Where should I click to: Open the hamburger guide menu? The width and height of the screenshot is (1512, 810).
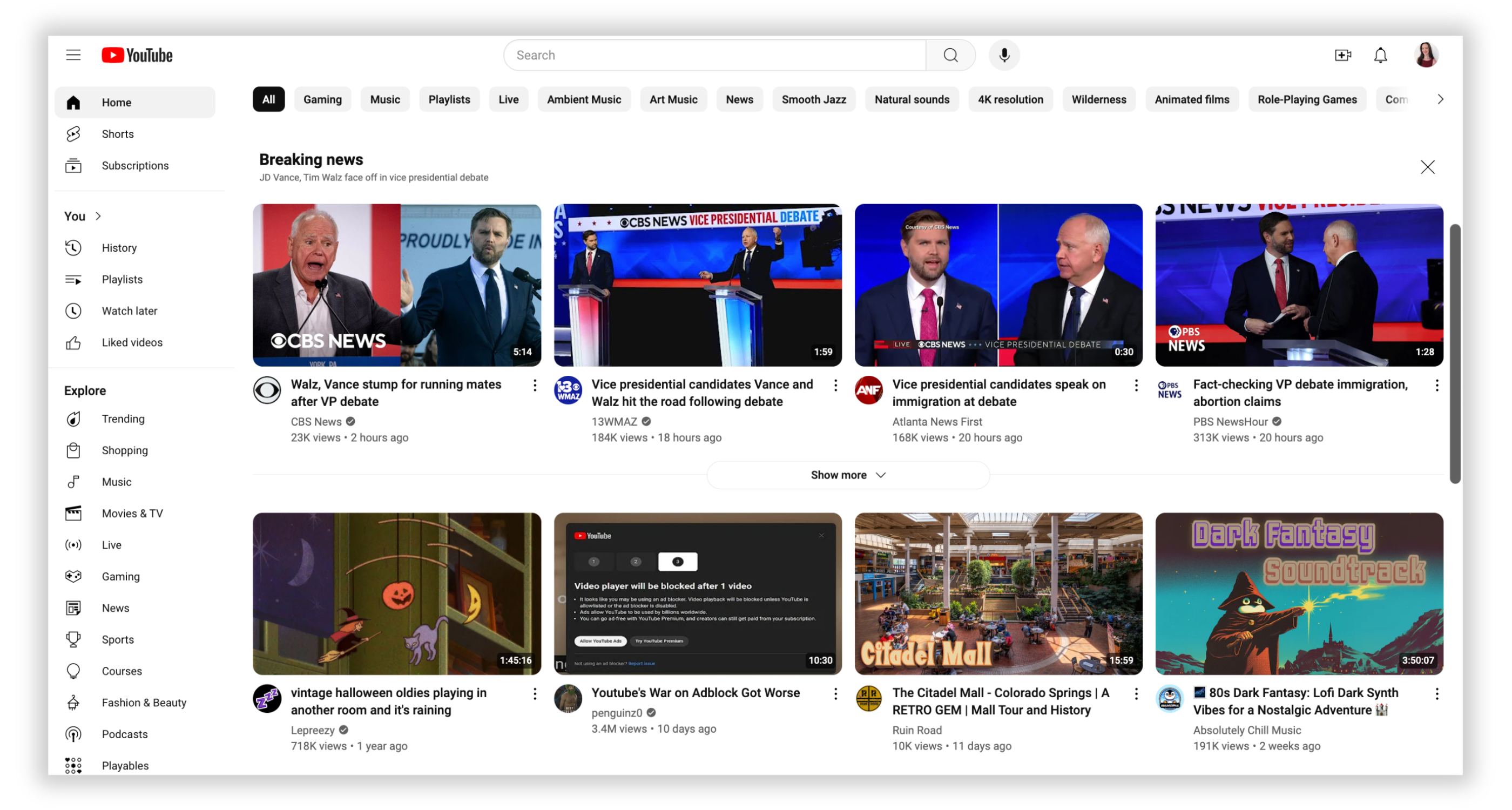pos(73,55)
